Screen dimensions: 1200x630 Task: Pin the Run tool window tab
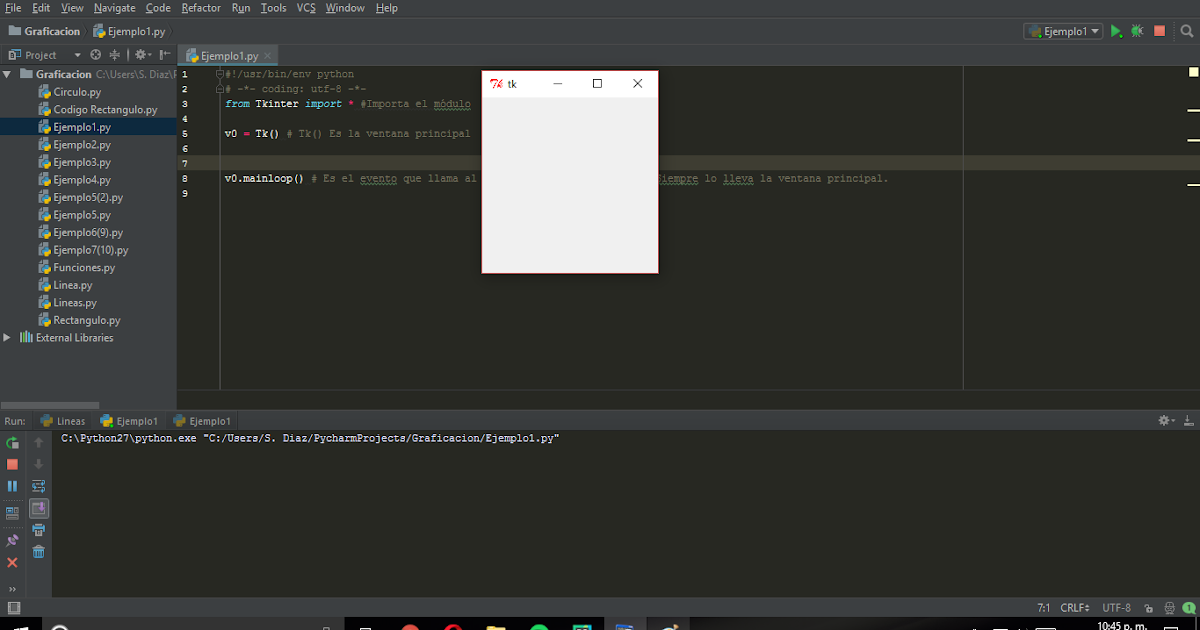tap(12, 540)
